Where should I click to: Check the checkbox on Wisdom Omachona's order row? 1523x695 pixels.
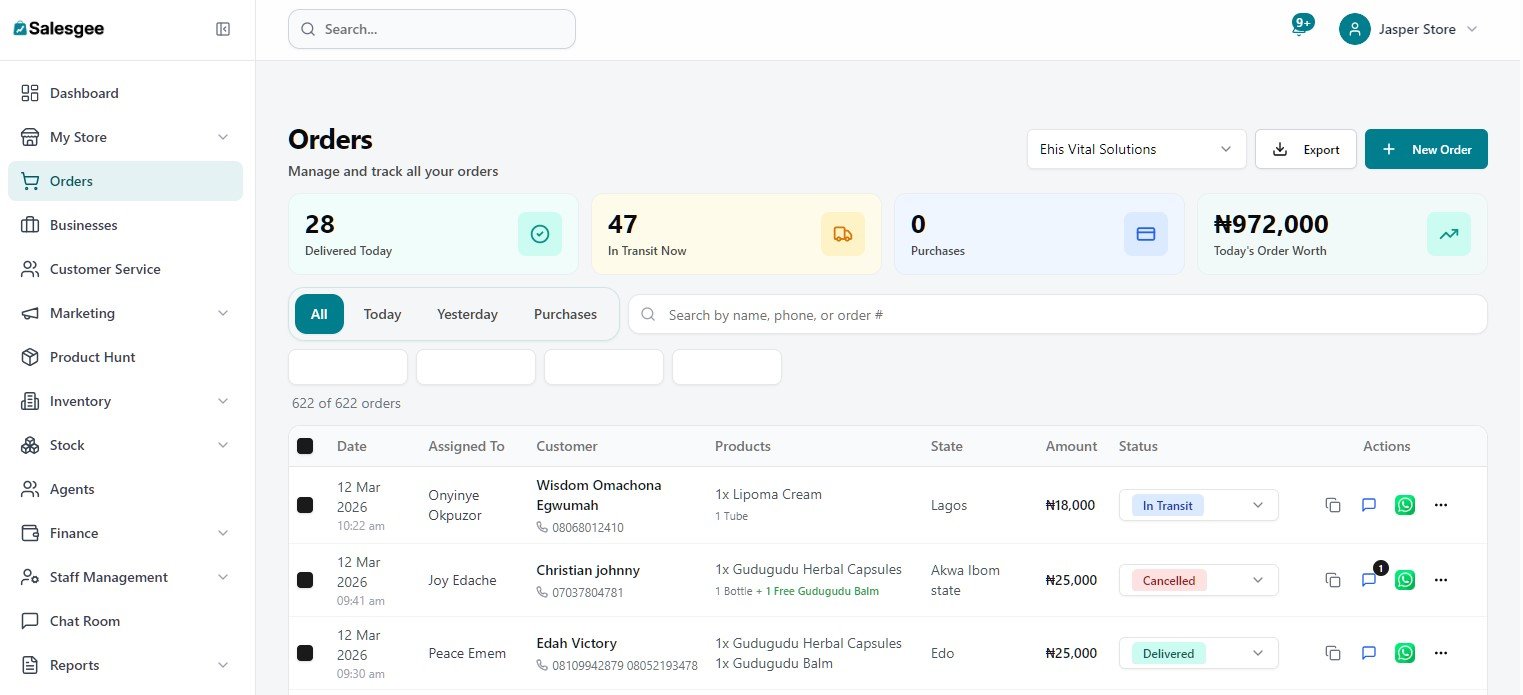coord(305,505)
